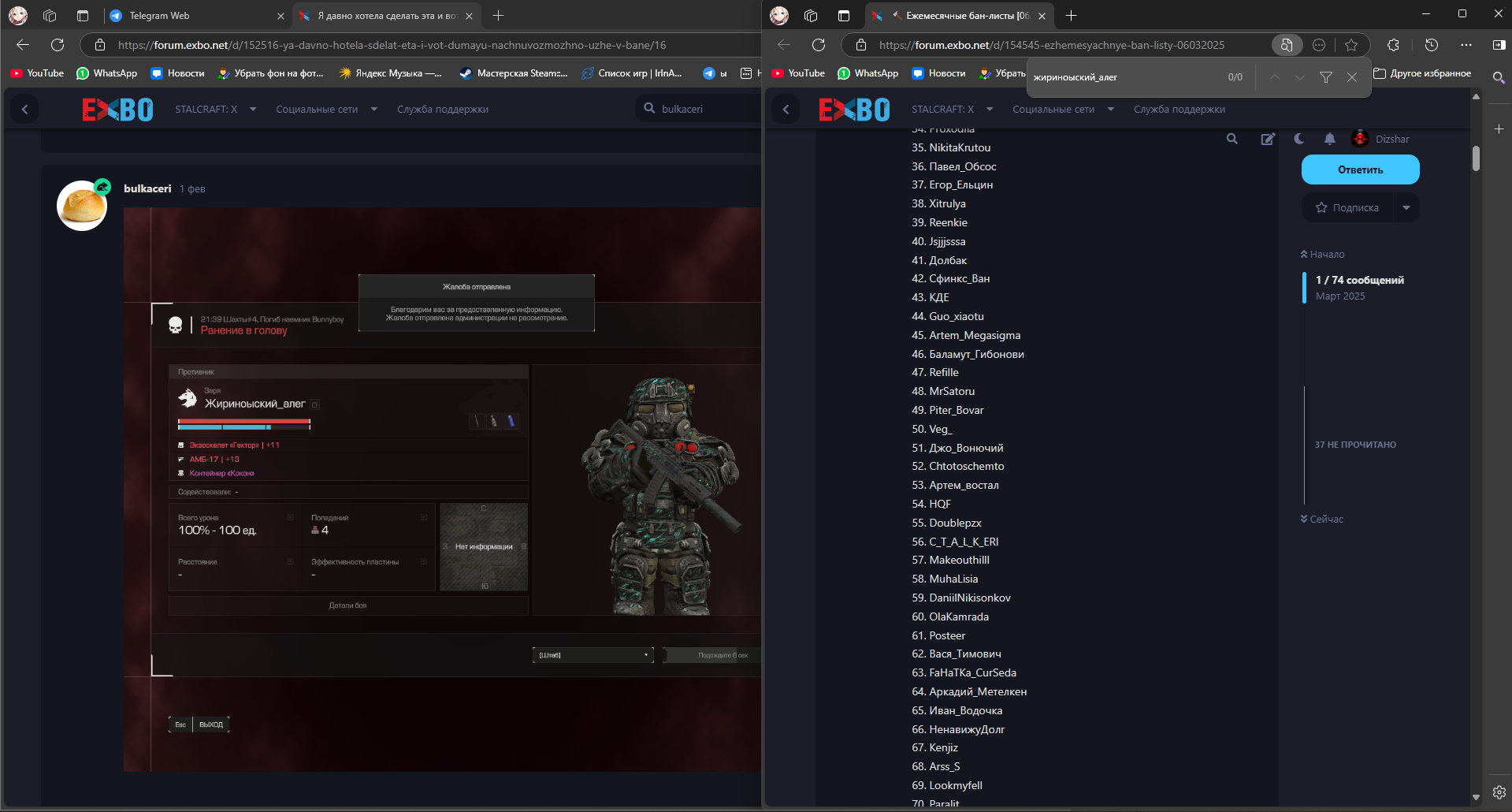1512x812 pixels.
Task: Open Служба поддержки in right forum
Action: tap(1180, 110)
